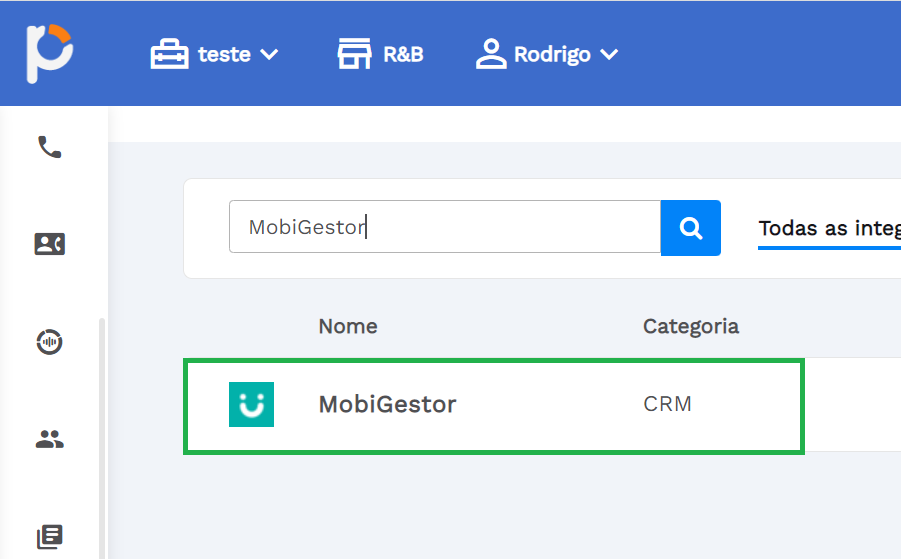Expand the teste dropdown chevron
This screenshot has width=901, height=559.
point(269,55)
